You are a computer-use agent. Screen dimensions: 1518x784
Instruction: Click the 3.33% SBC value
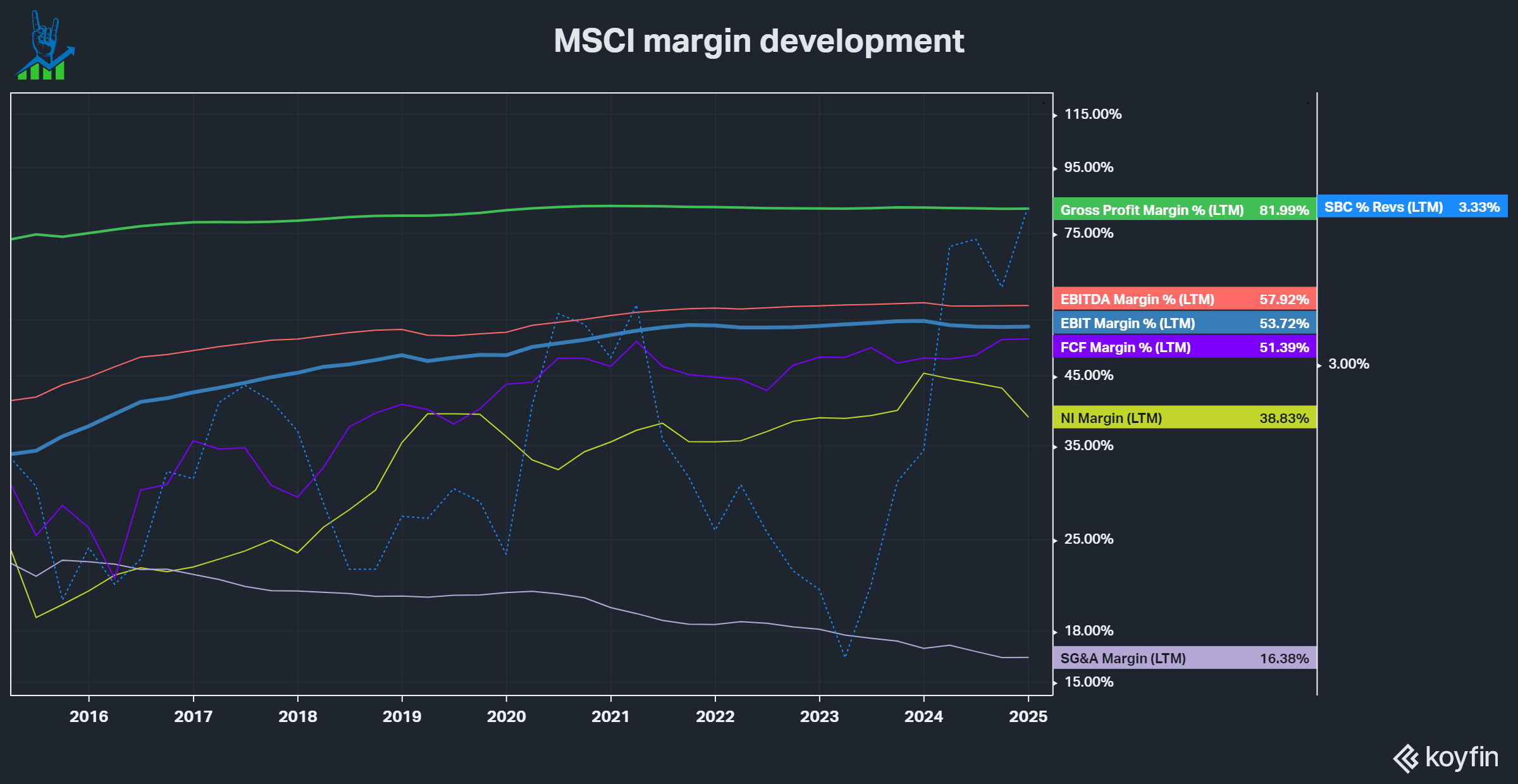coord(1479,207)
